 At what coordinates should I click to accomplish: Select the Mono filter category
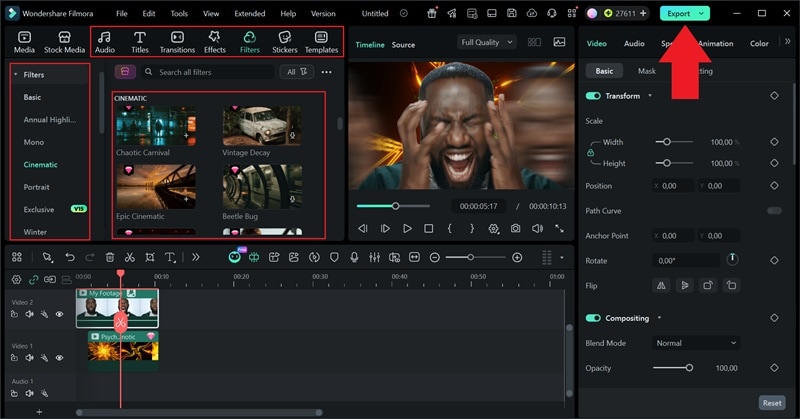34,142
